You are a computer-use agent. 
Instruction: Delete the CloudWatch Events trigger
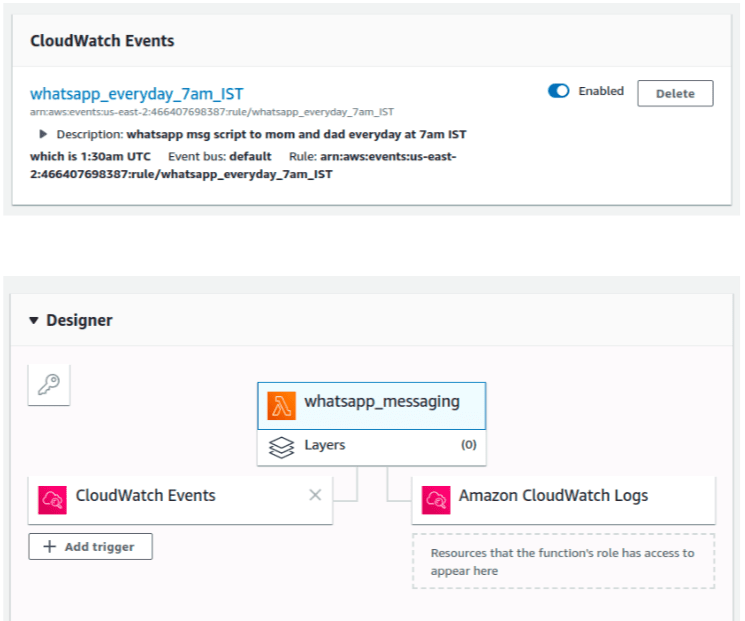pyautogui.click(x=675, y=94)
